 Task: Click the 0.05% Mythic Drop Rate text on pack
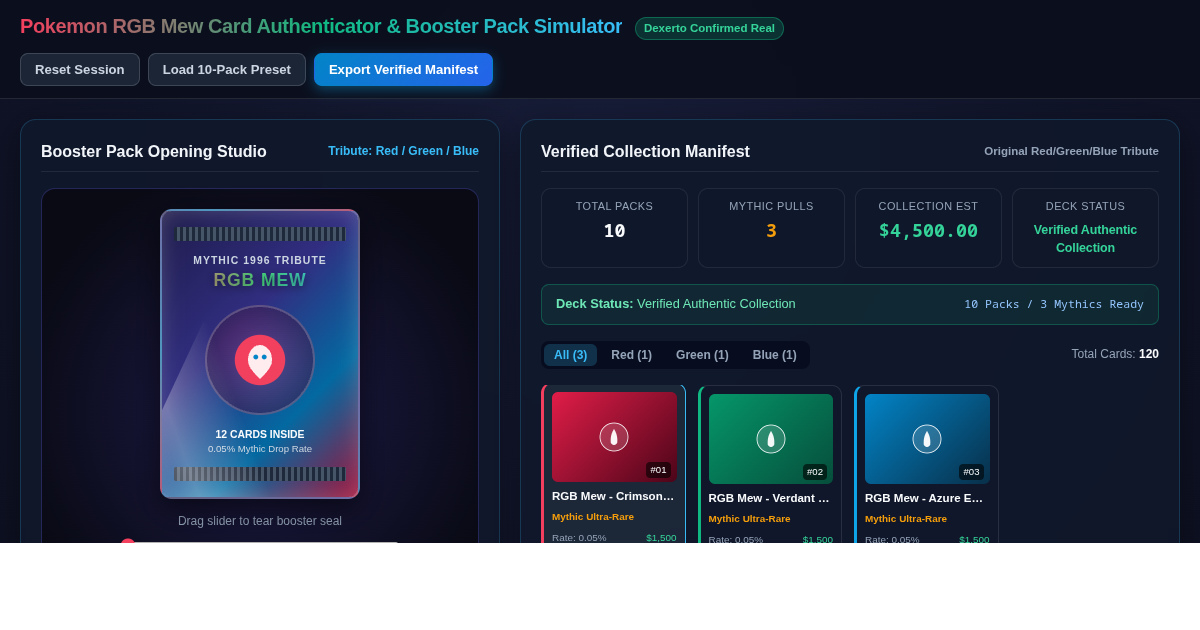pos(260,449)
